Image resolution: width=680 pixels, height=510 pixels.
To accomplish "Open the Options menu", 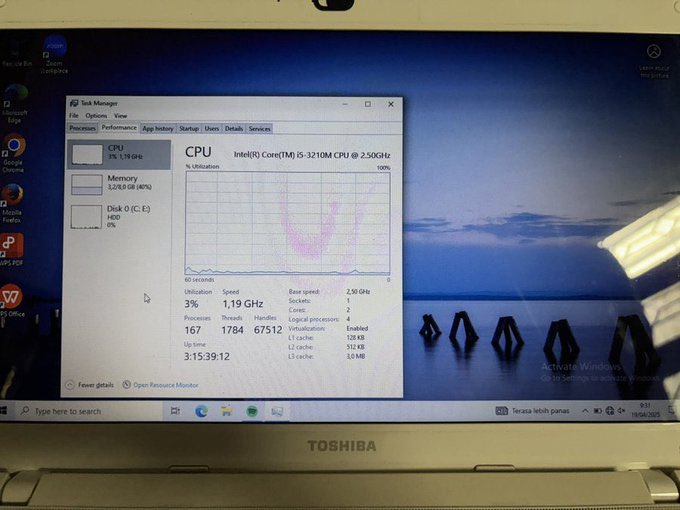I will coord(96,115).
